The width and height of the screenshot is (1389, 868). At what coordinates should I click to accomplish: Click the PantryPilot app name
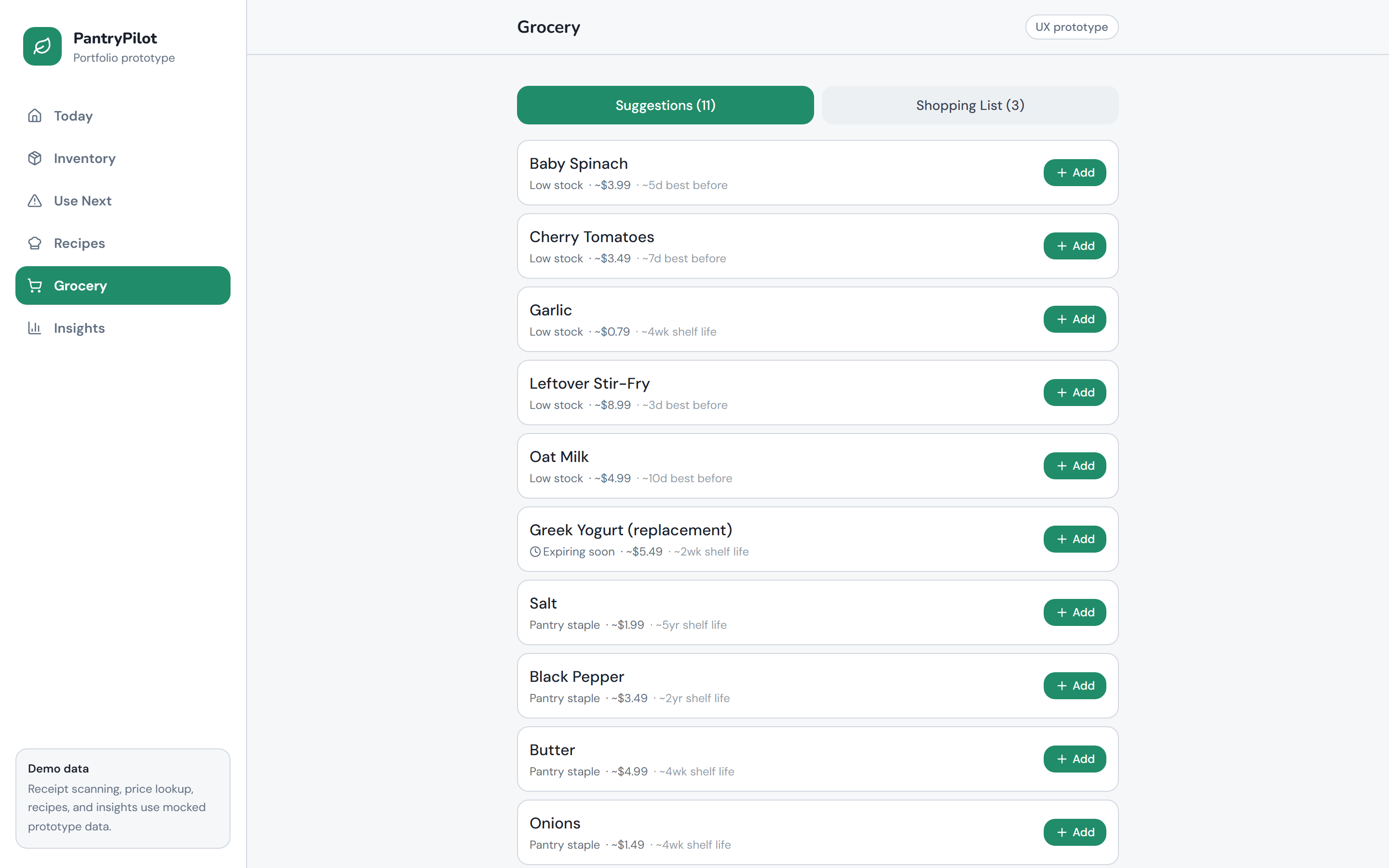tap(115, 38)
